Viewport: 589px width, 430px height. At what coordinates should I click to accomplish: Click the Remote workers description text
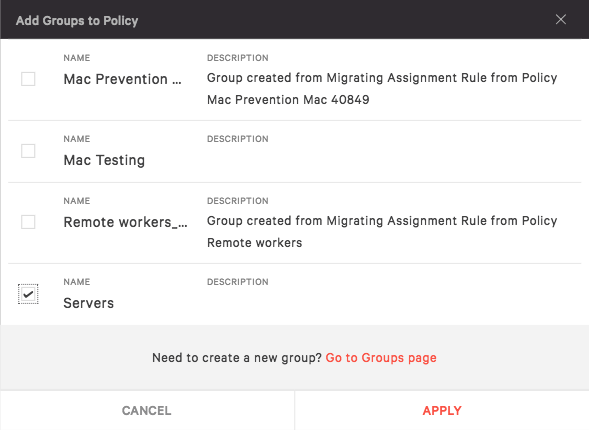[254, 243]
